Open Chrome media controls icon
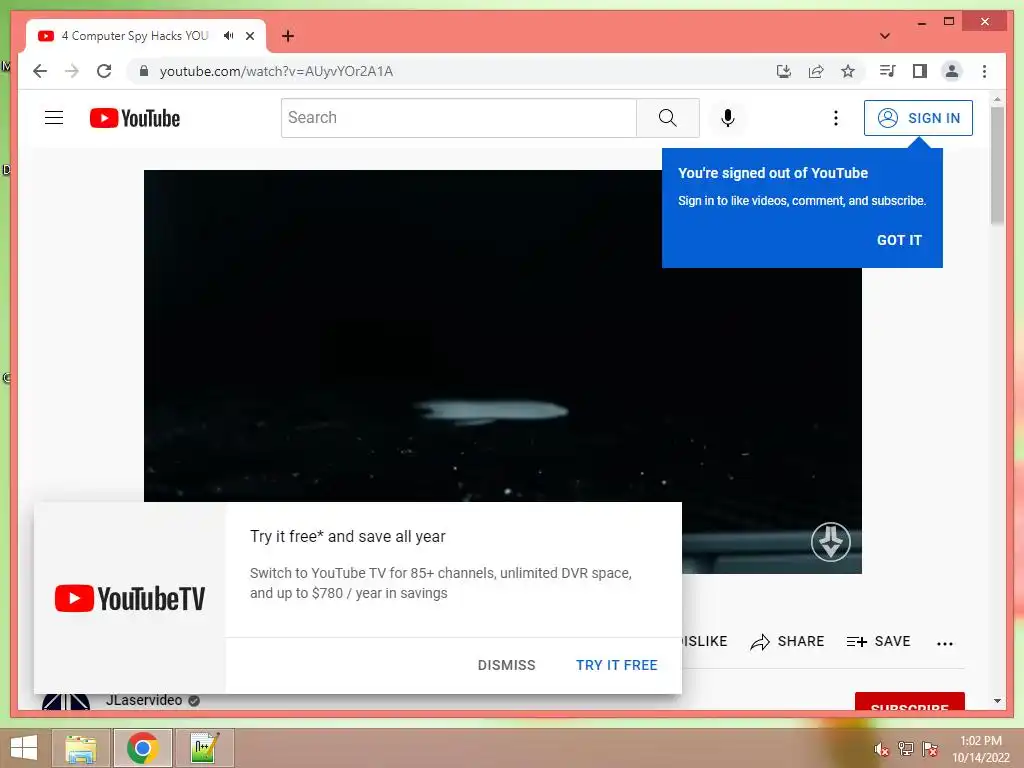The image size is (1024, 768). tap(888, 71)
